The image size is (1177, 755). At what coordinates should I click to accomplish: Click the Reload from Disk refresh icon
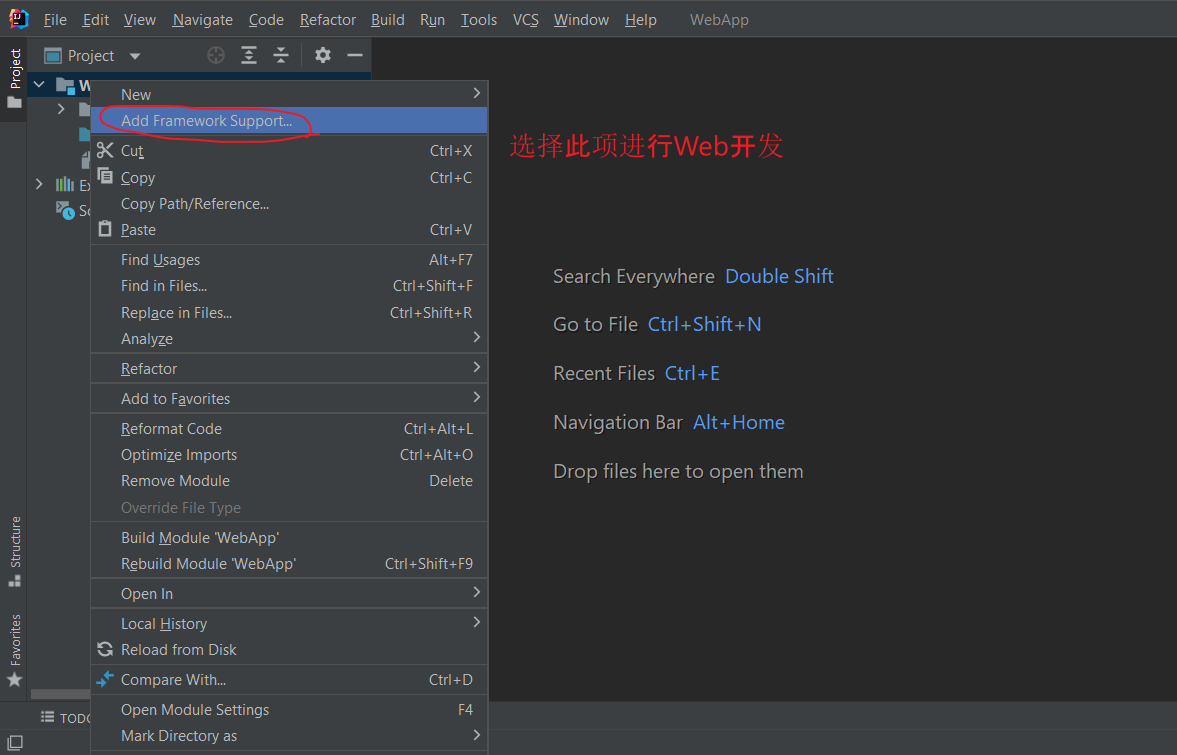[105, 649]
